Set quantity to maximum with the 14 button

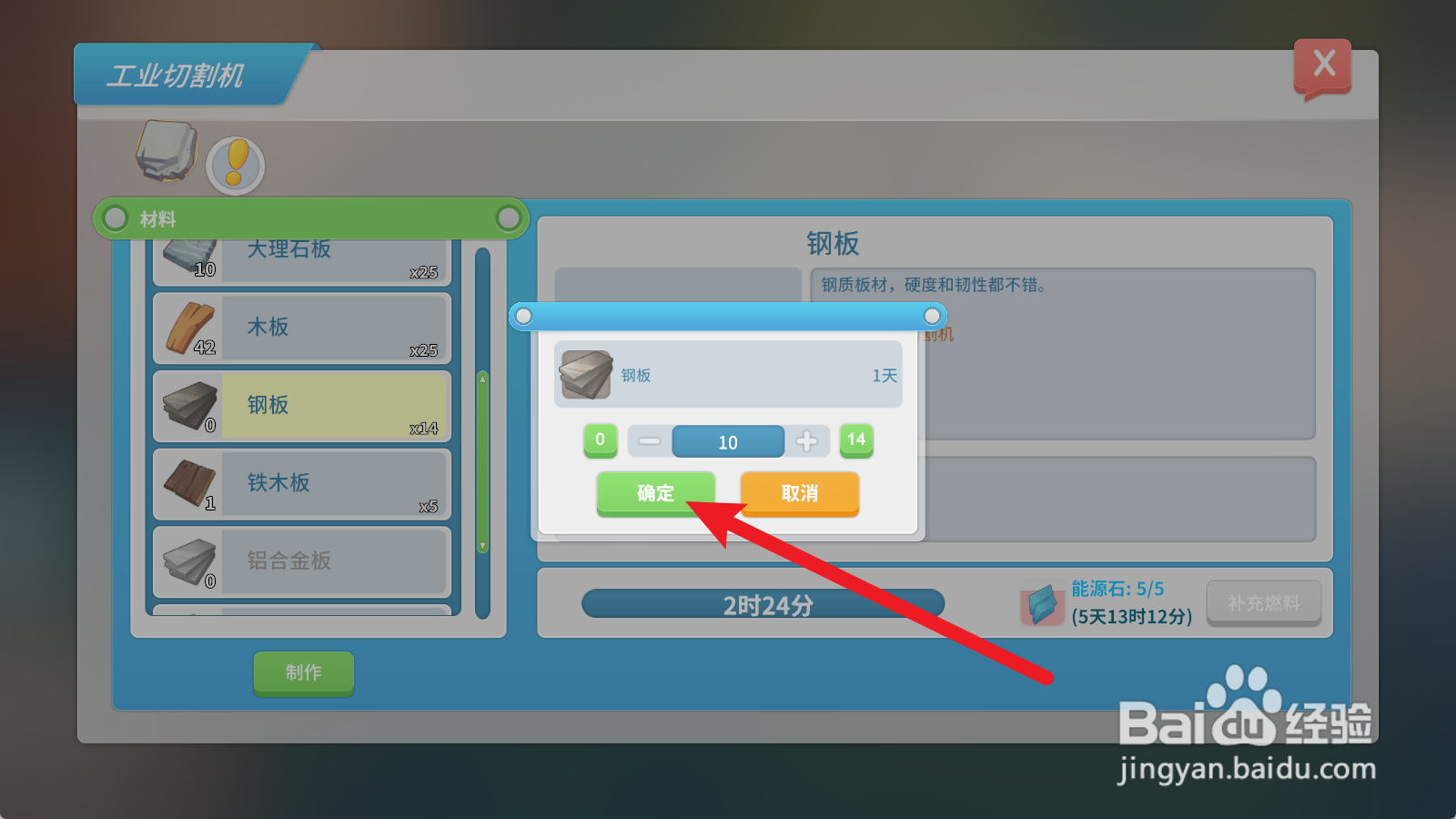856,440
